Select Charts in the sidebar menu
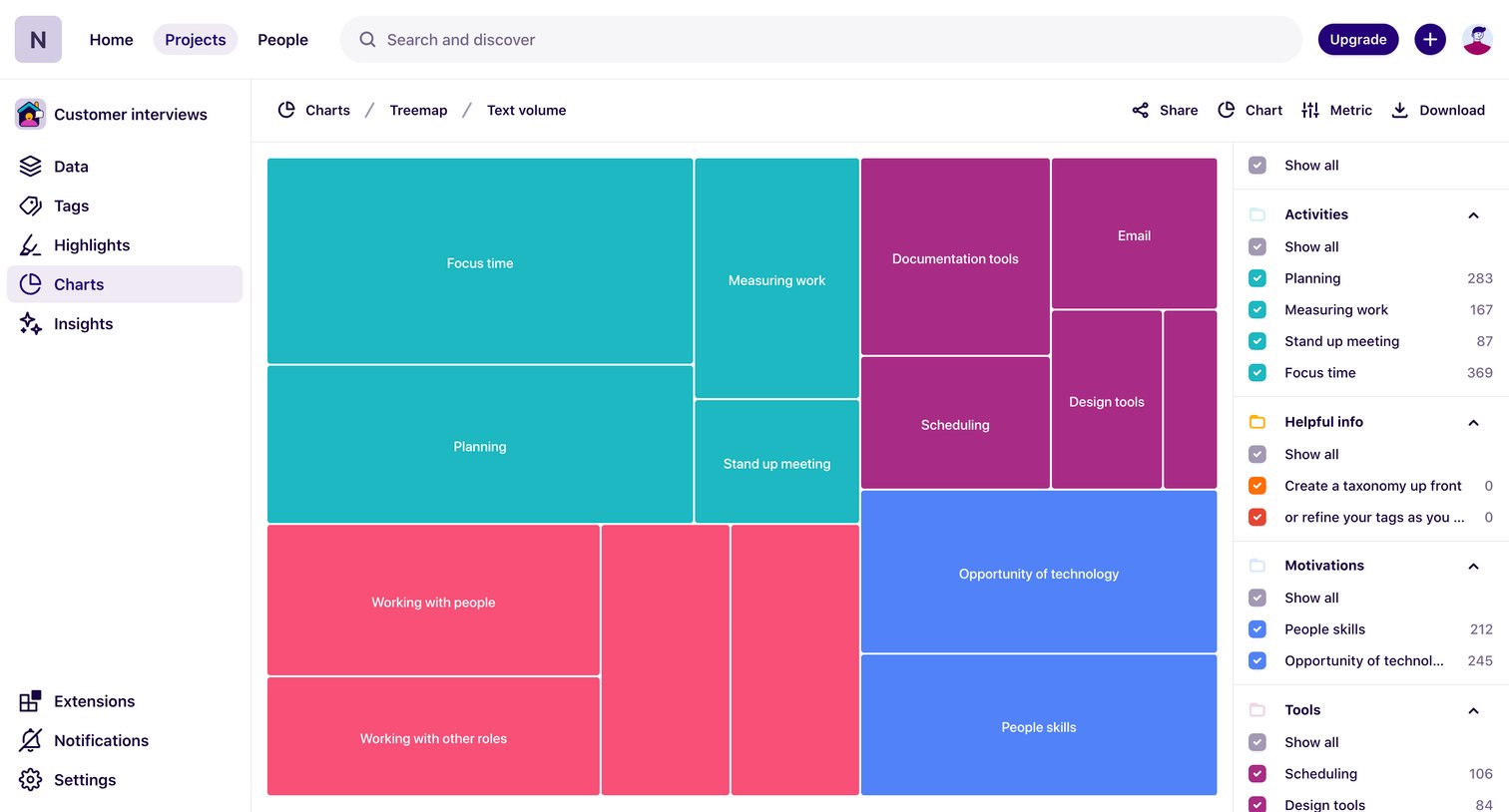This screenshot has height=812, width=1509. pyautogui.click(x=125, y=284)
